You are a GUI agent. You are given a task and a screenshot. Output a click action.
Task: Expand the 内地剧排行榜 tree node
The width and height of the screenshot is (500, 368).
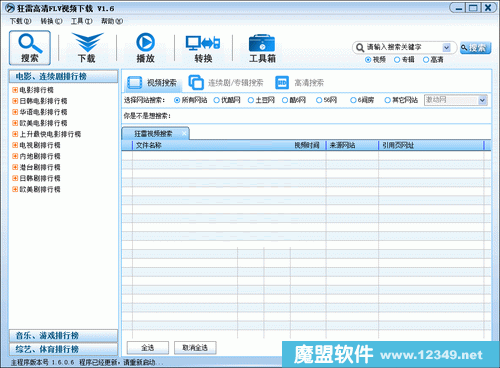click(15, 156)
